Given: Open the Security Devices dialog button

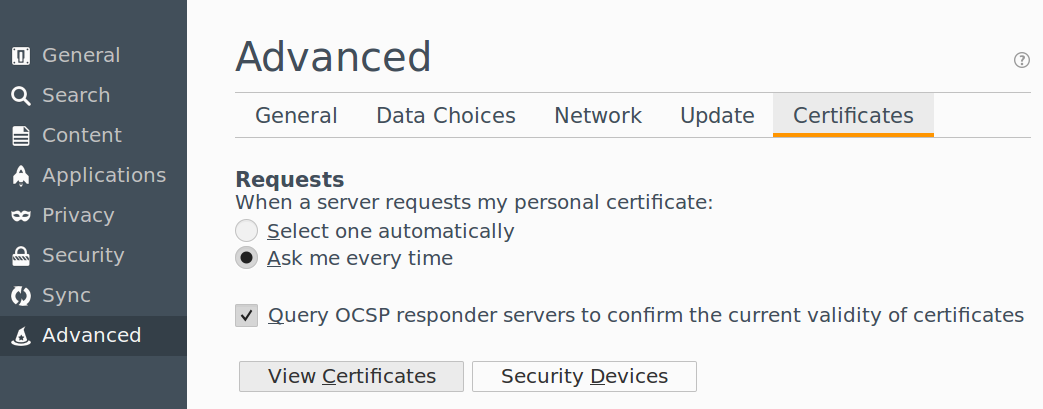Looking at the screenshot, I should [x=584, y=376].
